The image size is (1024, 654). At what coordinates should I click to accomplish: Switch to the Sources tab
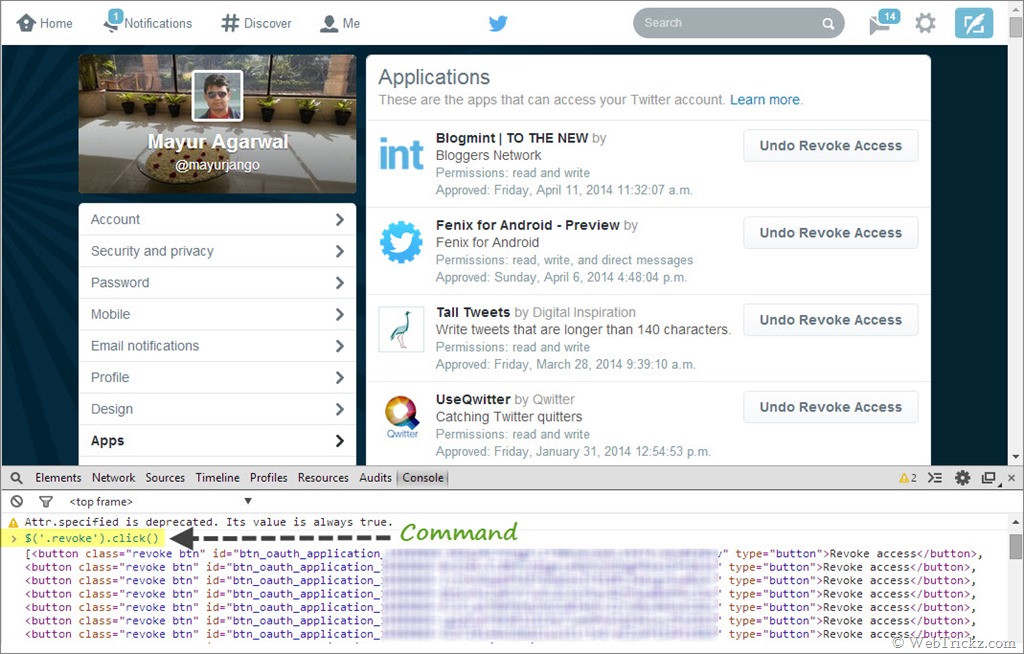pyautogui.click(x=165, y=478)
